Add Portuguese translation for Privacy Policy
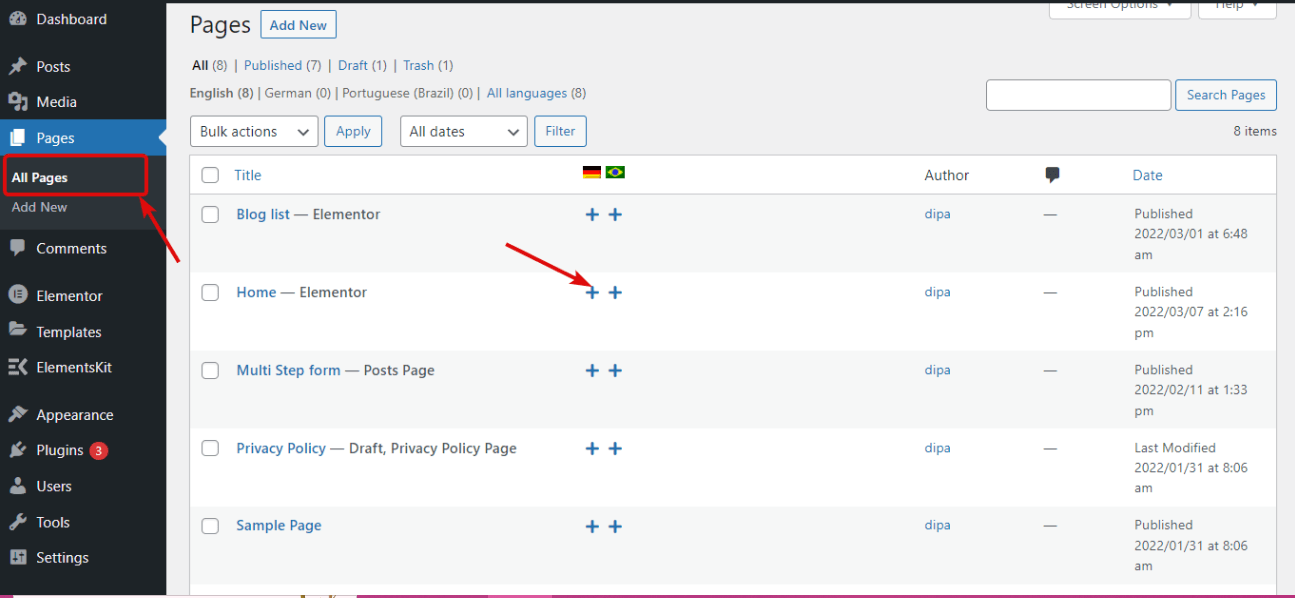This screenshot has width=1295, height=598. coord(615,448)
